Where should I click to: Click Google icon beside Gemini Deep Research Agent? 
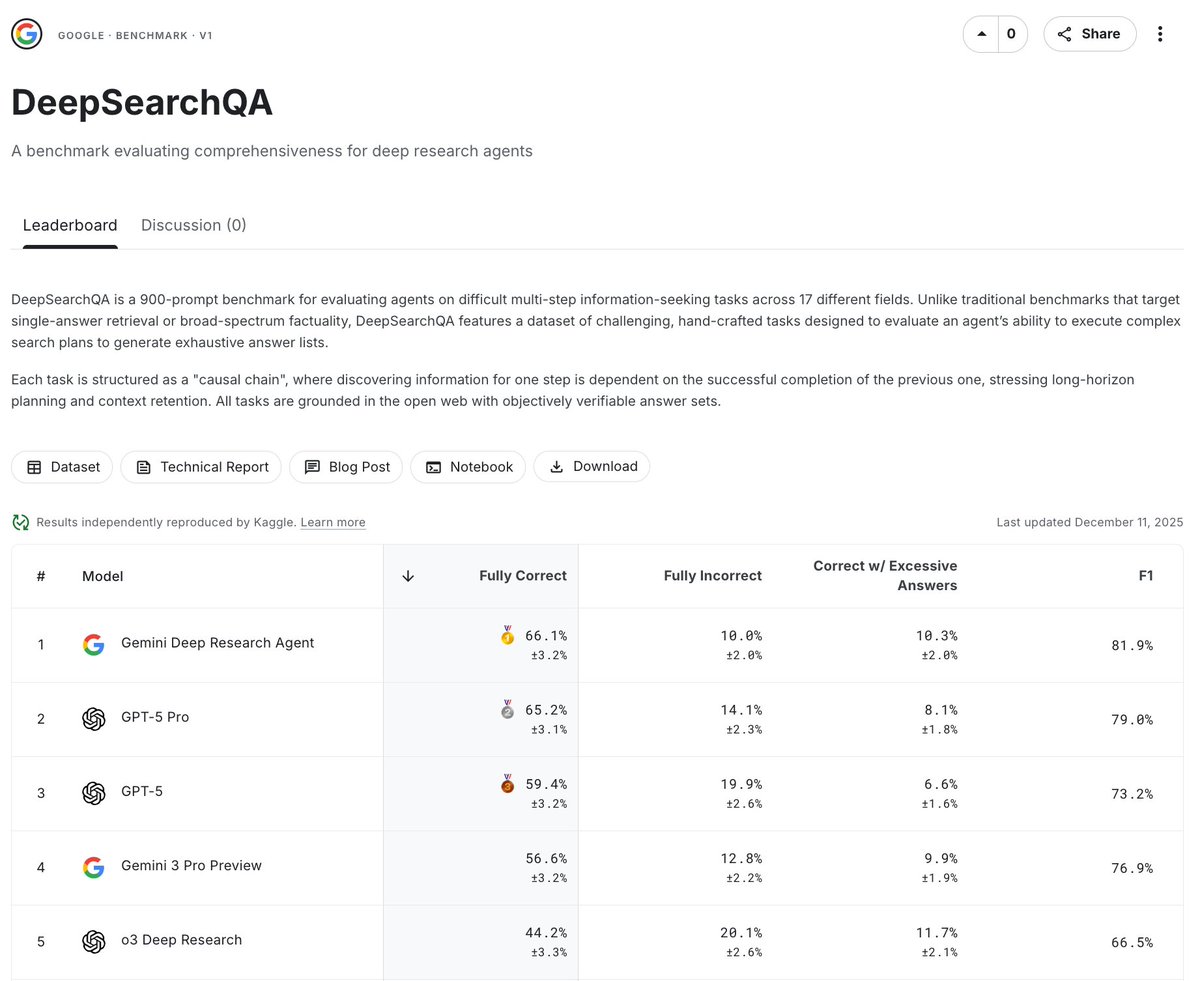pos(93,645)
